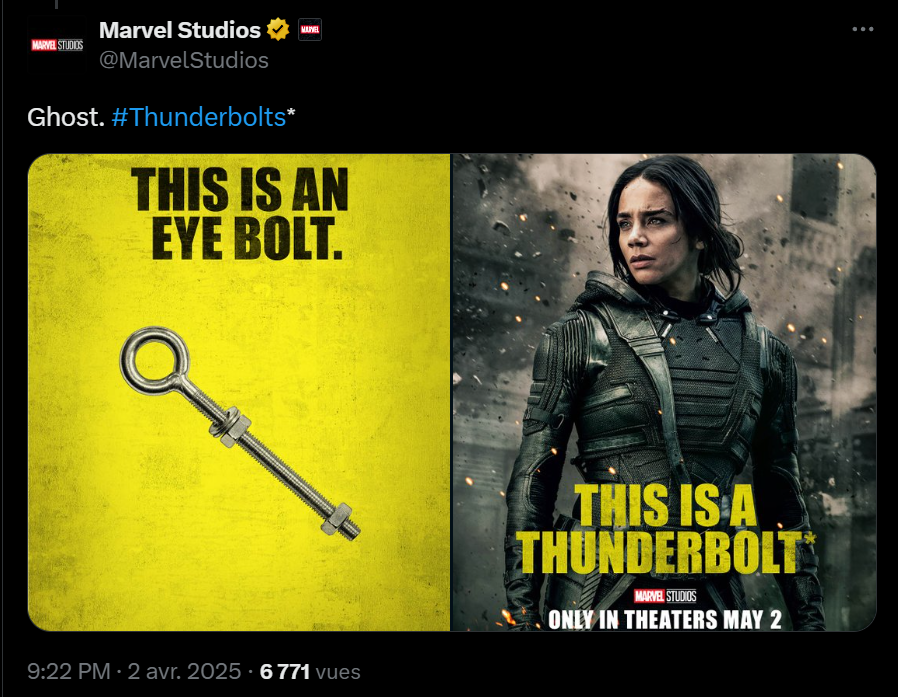This screenshot has height=697, width=898.
Task: Click the gold verified checkmark badge
Action: (x=278, y=29)
